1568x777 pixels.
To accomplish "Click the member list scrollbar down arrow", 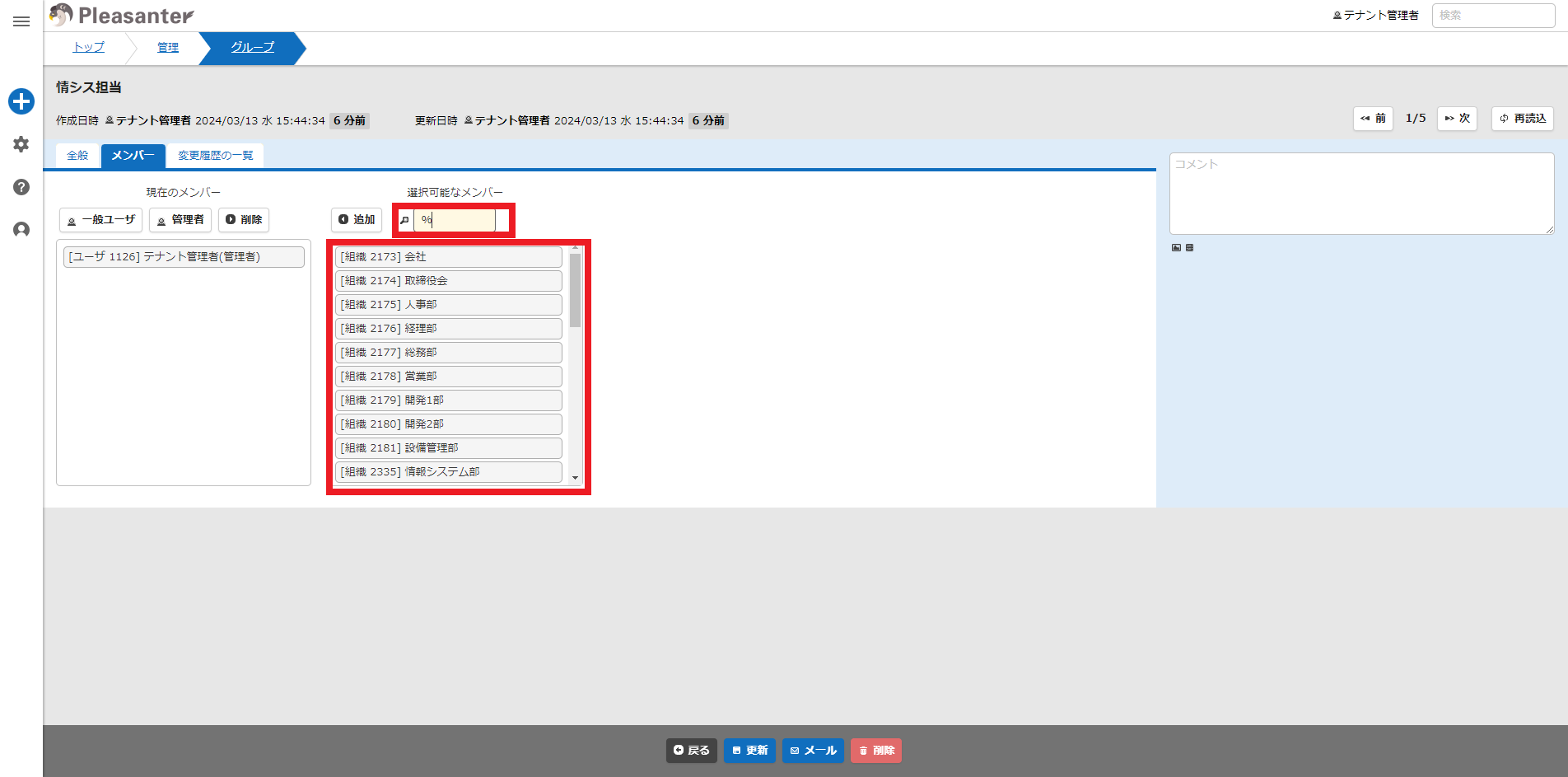I will point(575,478).
